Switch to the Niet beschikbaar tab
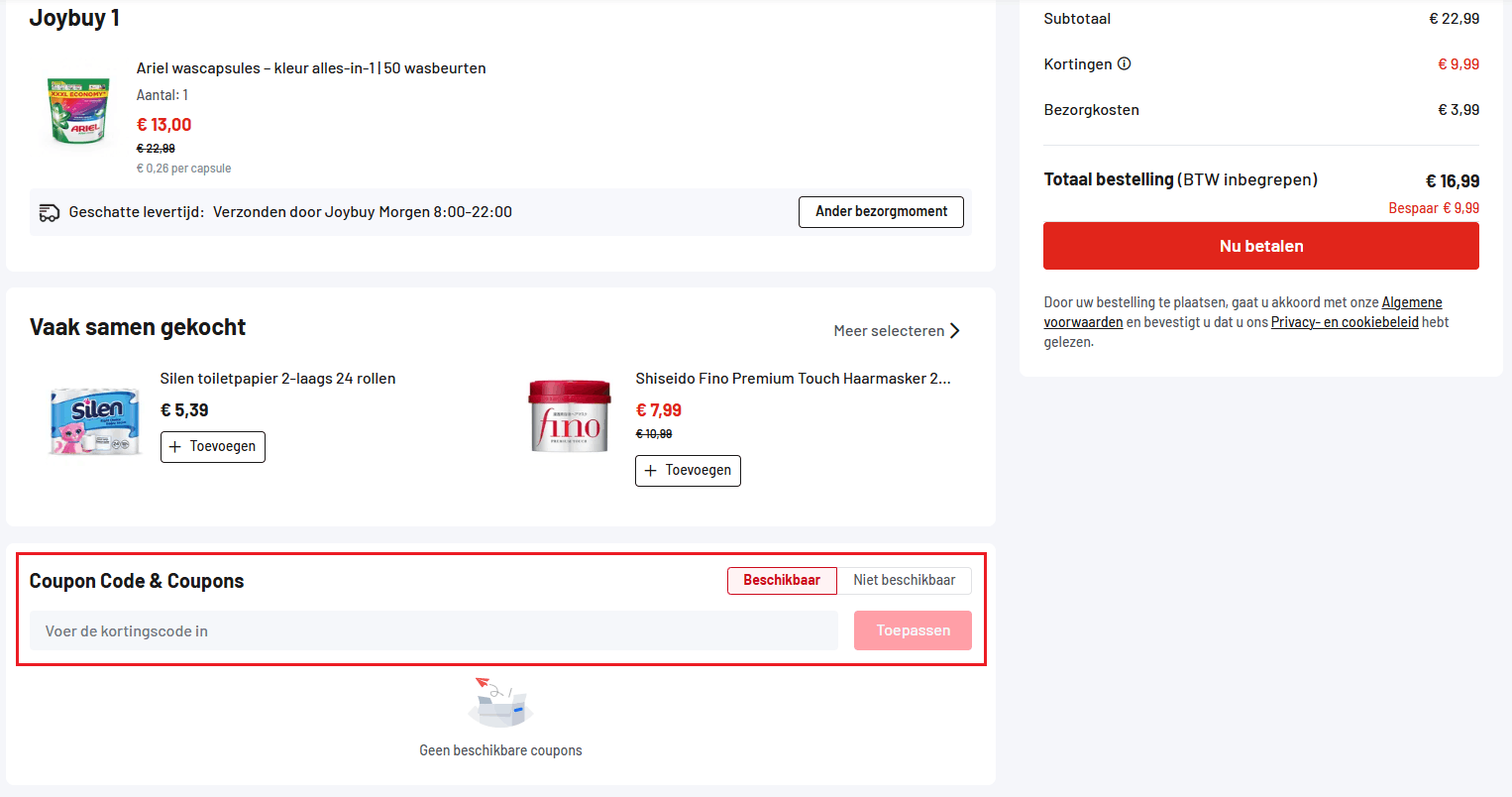1512x797 pixels. pyautogui.click(x=905, y=581)
